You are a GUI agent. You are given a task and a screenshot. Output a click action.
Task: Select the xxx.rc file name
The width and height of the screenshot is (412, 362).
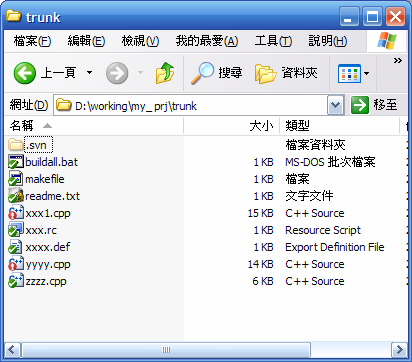point(41,230)
